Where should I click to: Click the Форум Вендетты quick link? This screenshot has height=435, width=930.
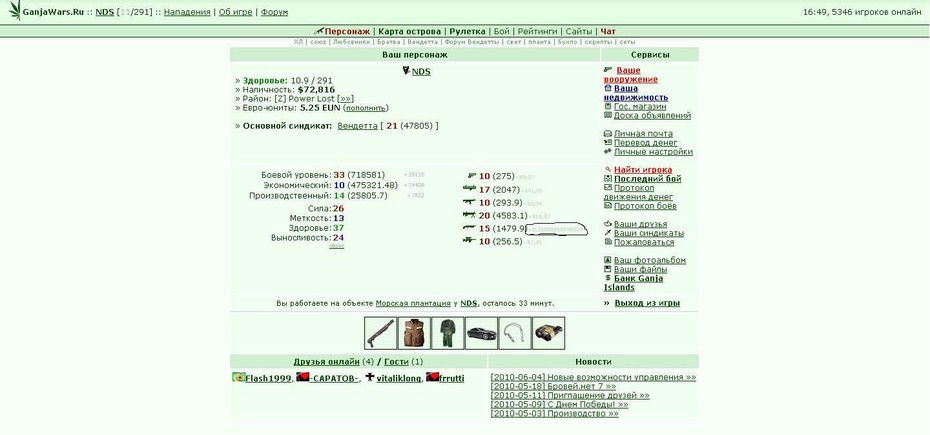click(472, 42)
